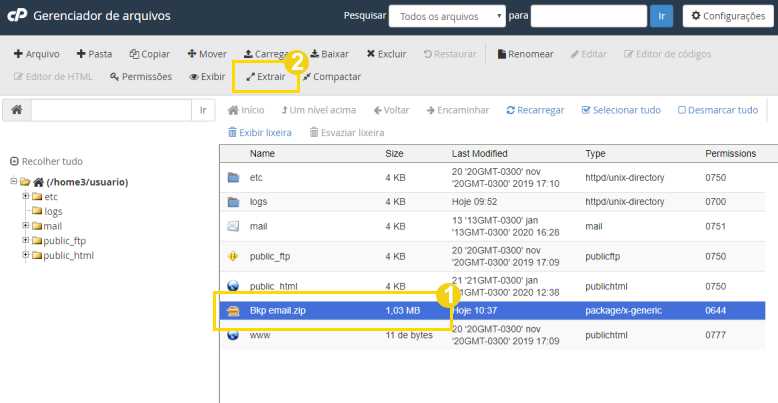This screenshot has height=403, width=778.
Task: Click the 0777 permissions of www
Action: click(x=715, y=335)
